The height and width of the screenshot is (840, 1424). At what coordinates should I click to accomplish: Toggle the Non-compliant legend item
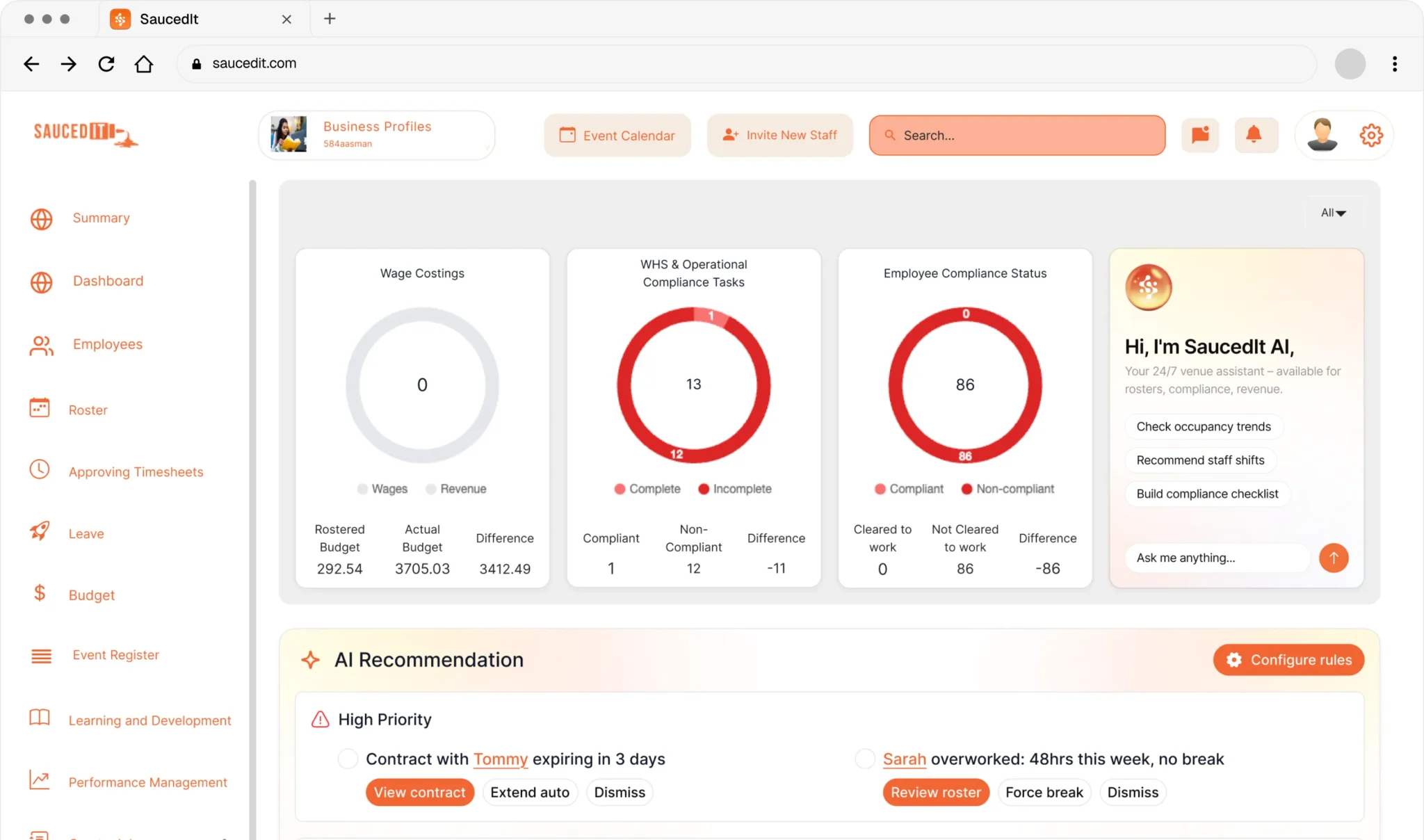click(1008, 489)
